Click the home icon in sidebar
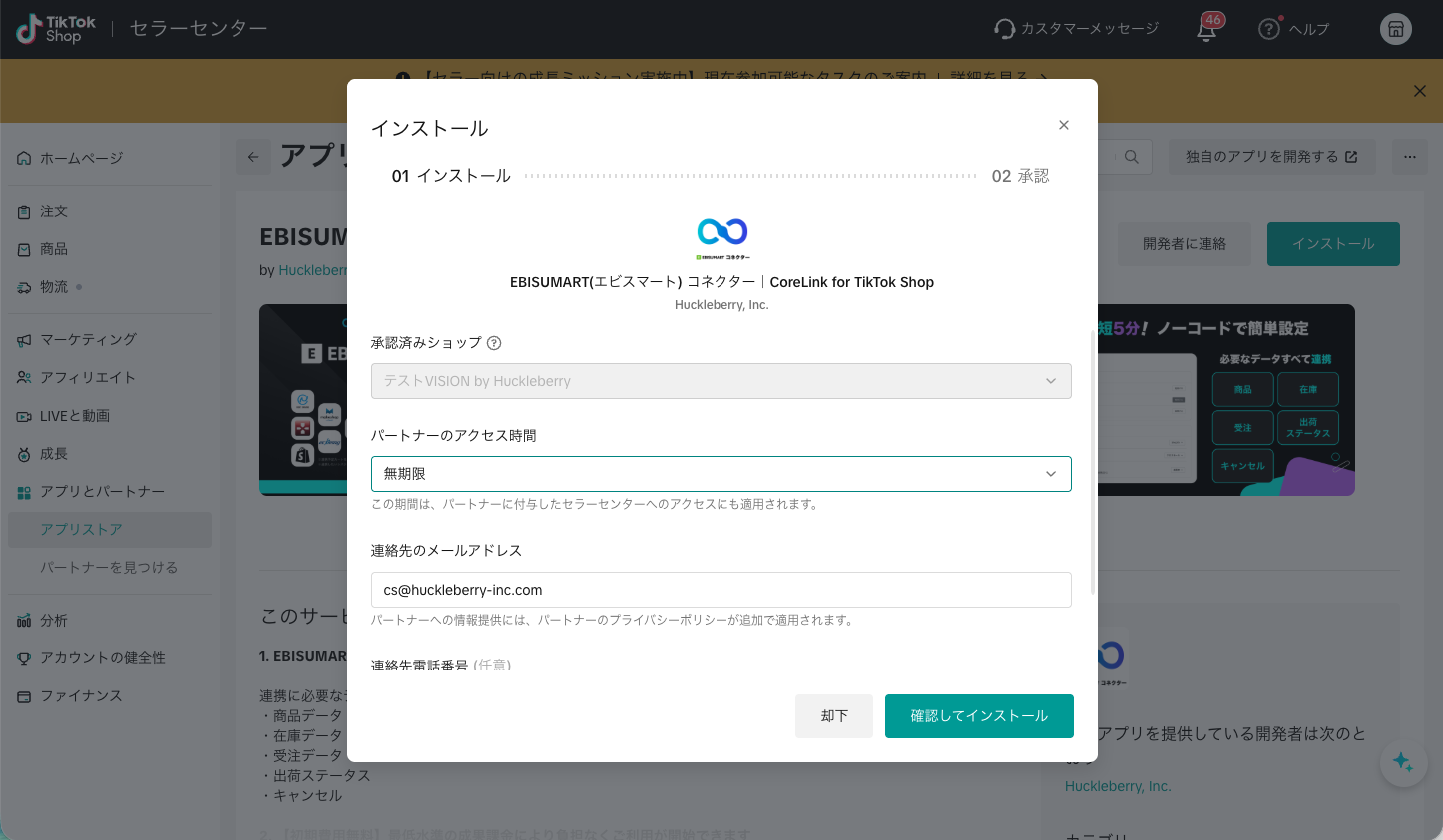 (24, 158)
